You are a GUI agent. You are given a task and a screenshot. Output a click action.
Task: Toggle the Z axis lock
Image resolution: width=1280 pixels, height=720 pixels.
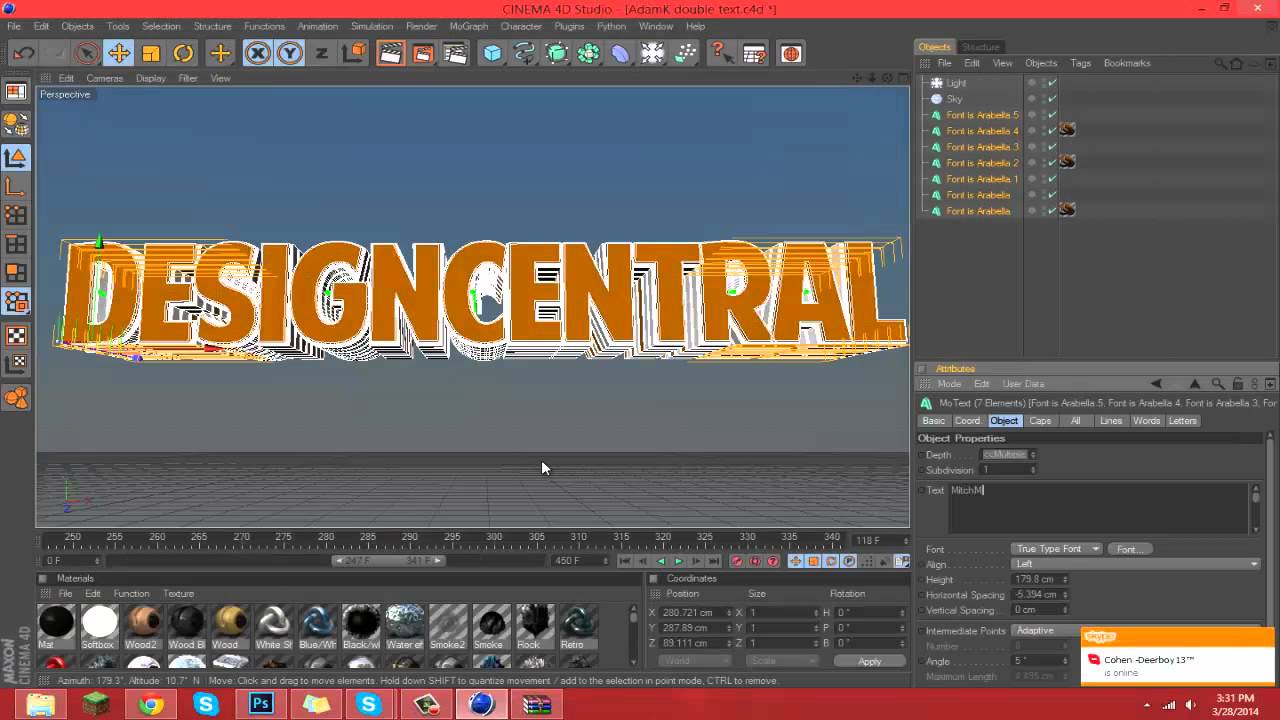(322, 53)
